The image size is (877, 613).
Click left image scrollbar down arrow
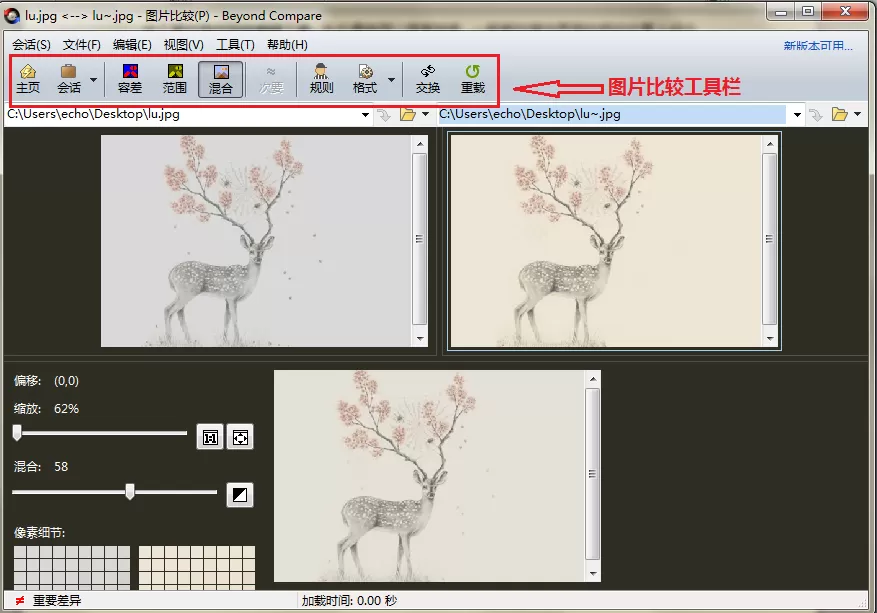(x=420, y=338)
